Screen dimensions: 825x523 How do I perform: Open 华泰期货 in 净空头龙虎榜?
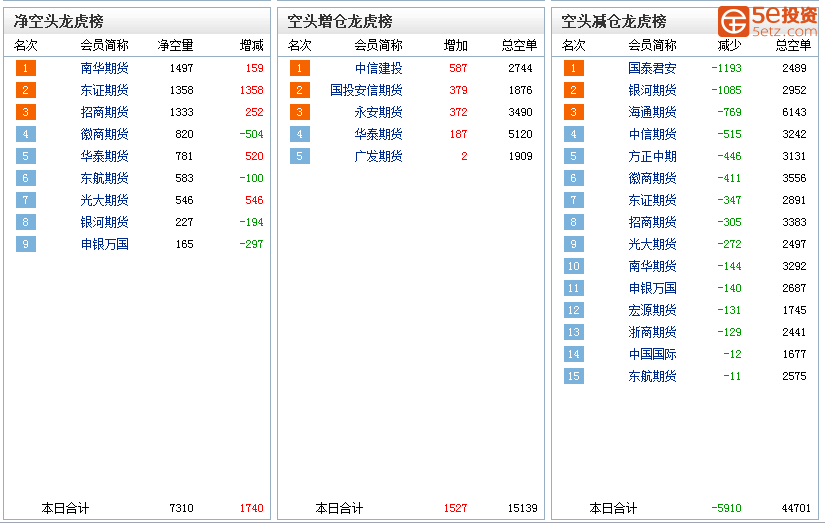coord(104,156)
